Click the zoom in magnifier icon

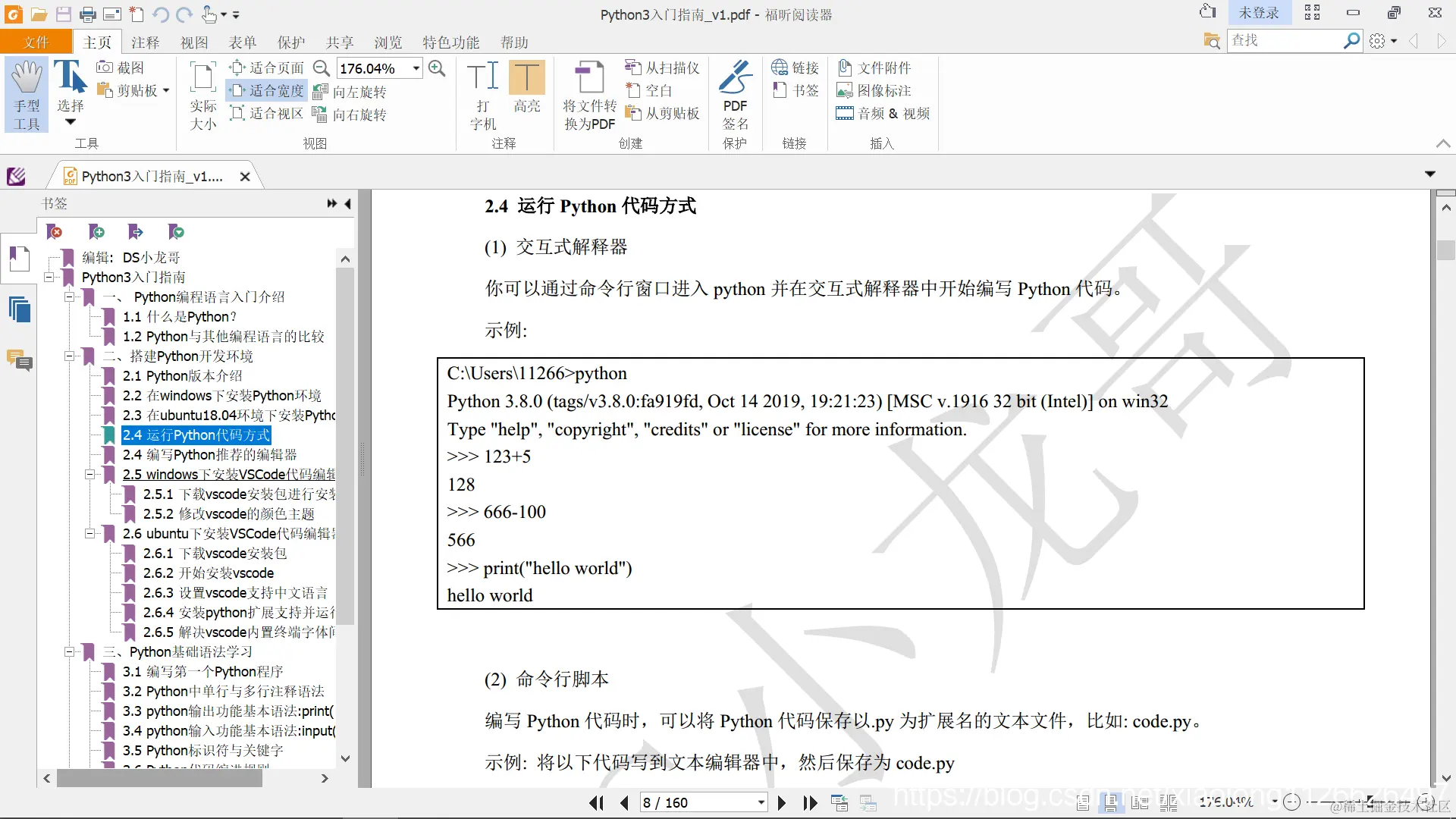pos(437,68)
